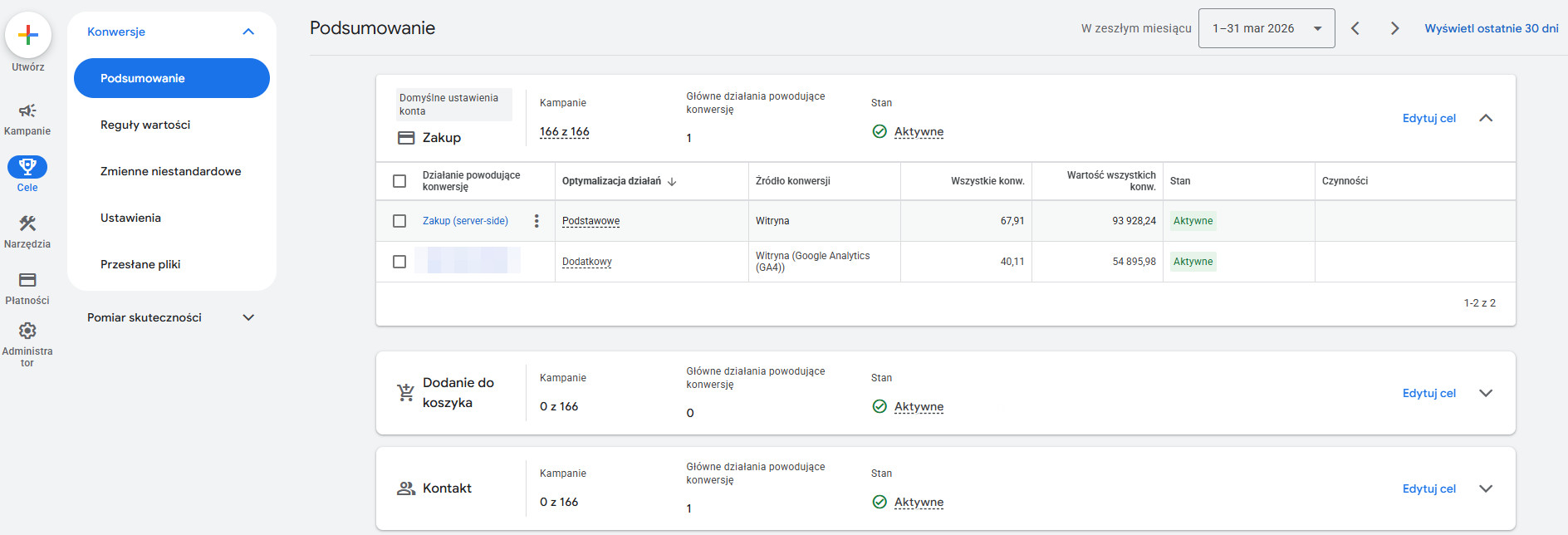The width and height of the screenshot is (1568, 535).
Task: Go to Płatności billing icon
Action: [x=27, y=280]
